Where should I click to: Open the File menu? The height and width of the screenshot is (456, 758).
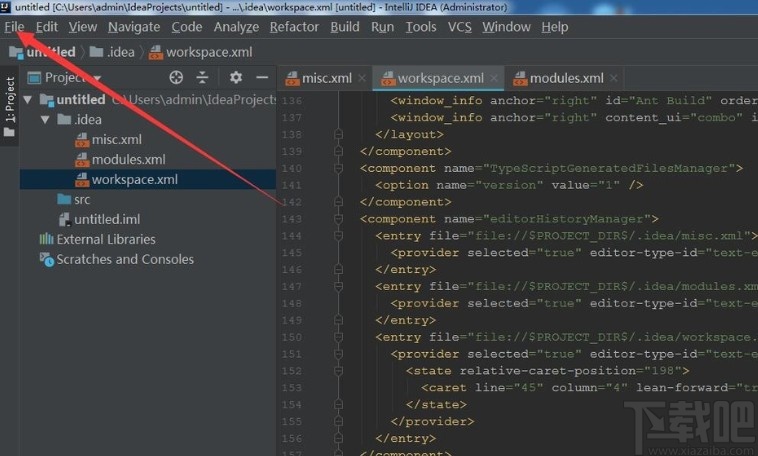pos(14,27)
